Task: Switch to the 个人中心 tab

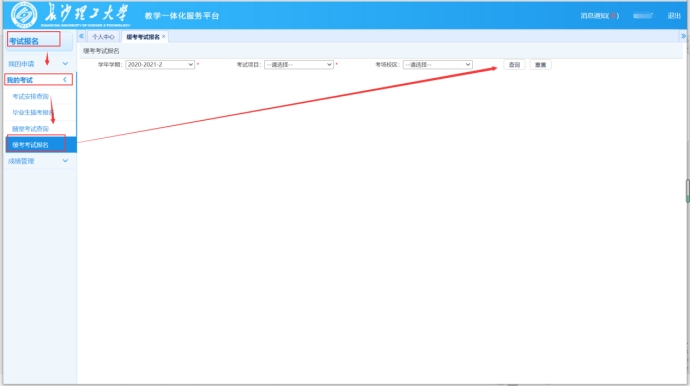Action: 103,37
